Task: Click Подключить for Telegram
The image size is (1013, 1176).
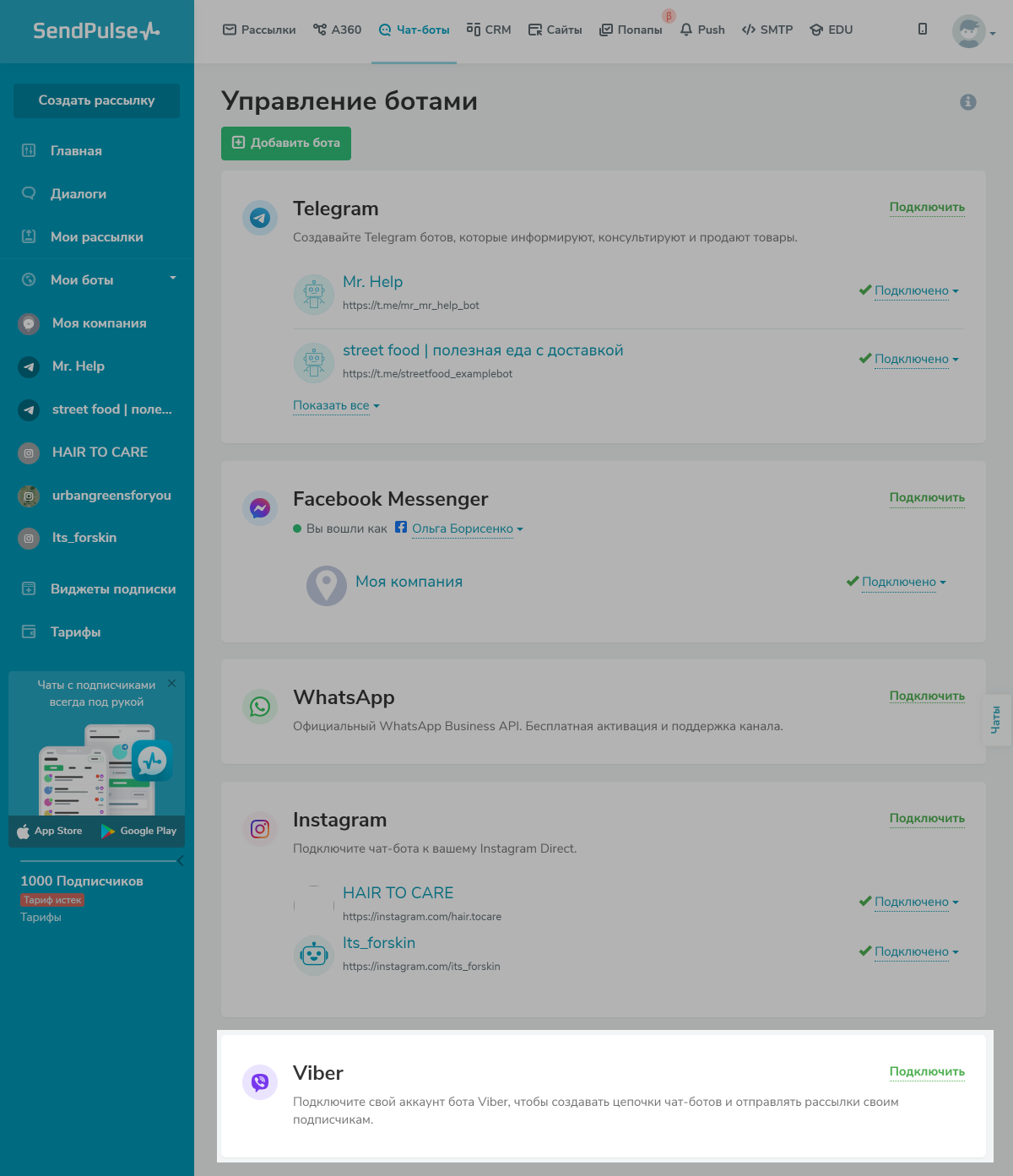Action: pos(927,207)
